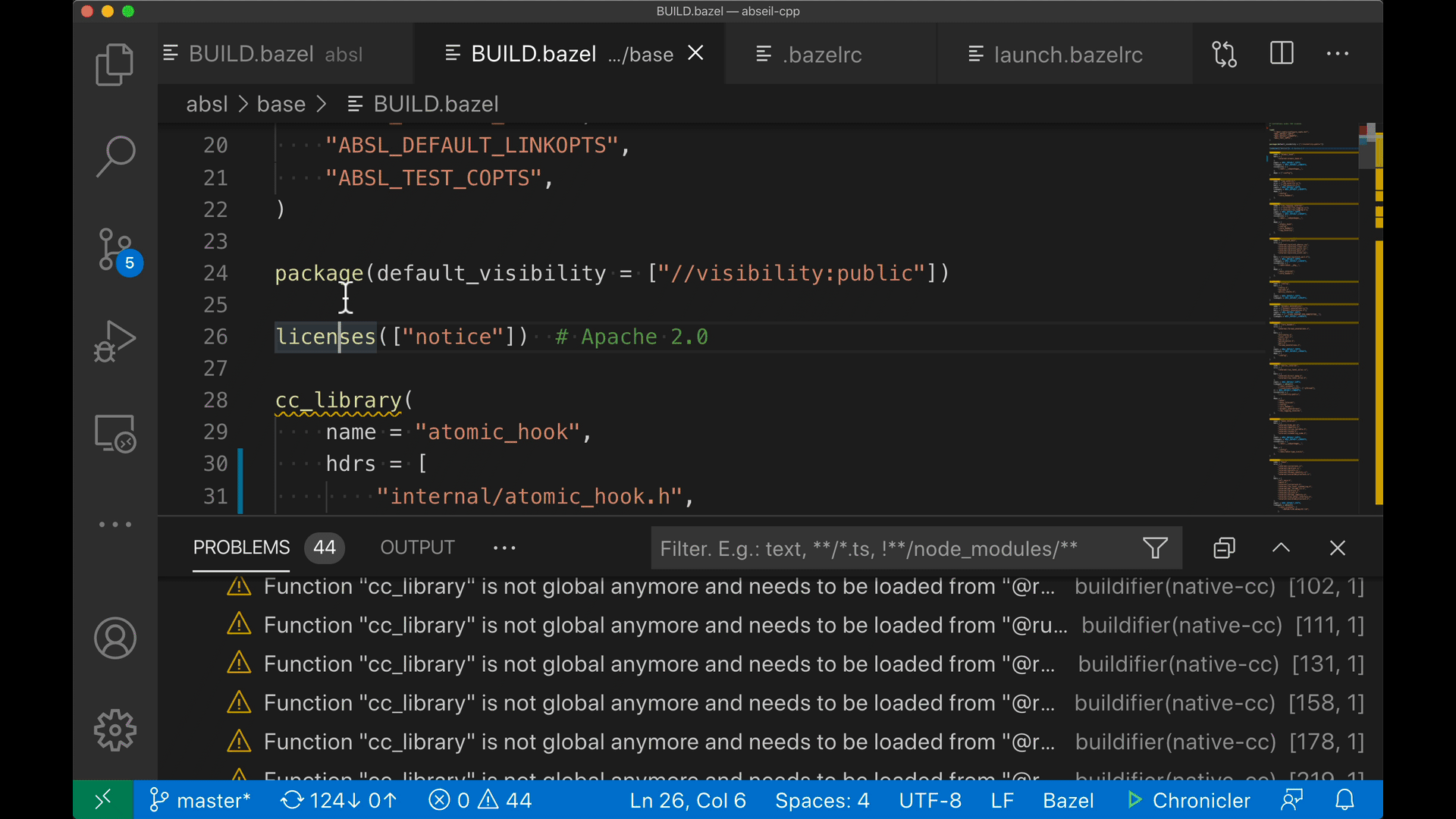Collapse all problems in the panel
Image resolution: width=1456 pixels, height=819 pixels.
coord(1224,548)
